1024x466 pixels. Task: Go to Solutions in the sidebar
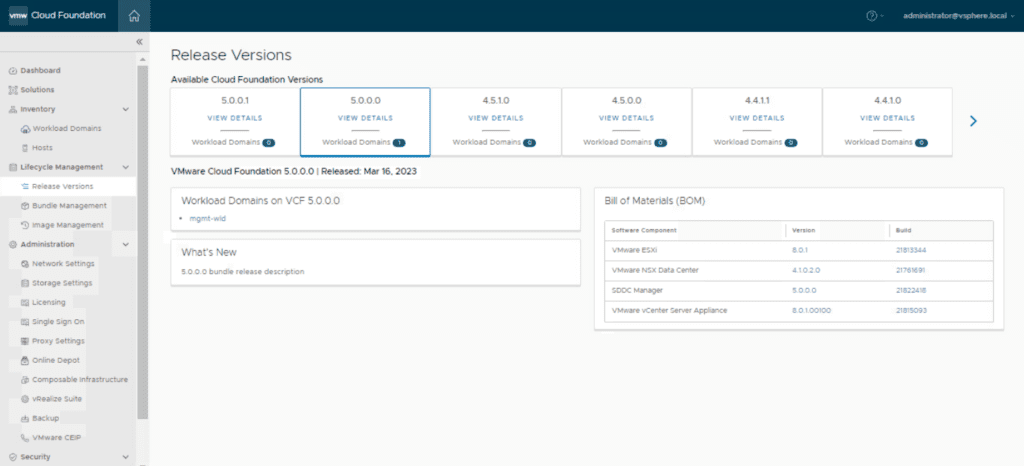point(37,90)
